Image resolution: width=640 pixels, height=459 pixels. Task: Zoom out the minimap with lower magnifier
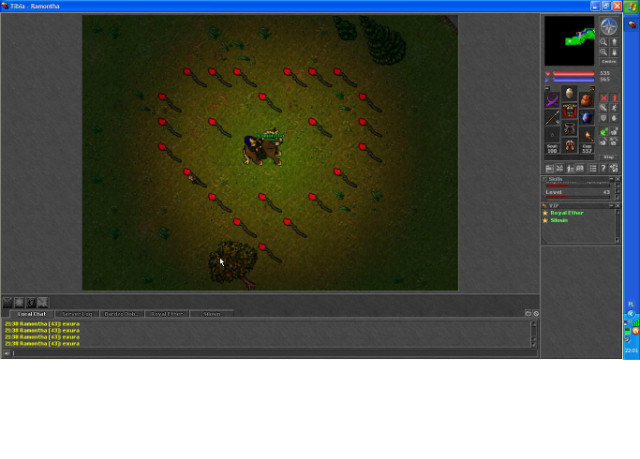tap(603, 52)
